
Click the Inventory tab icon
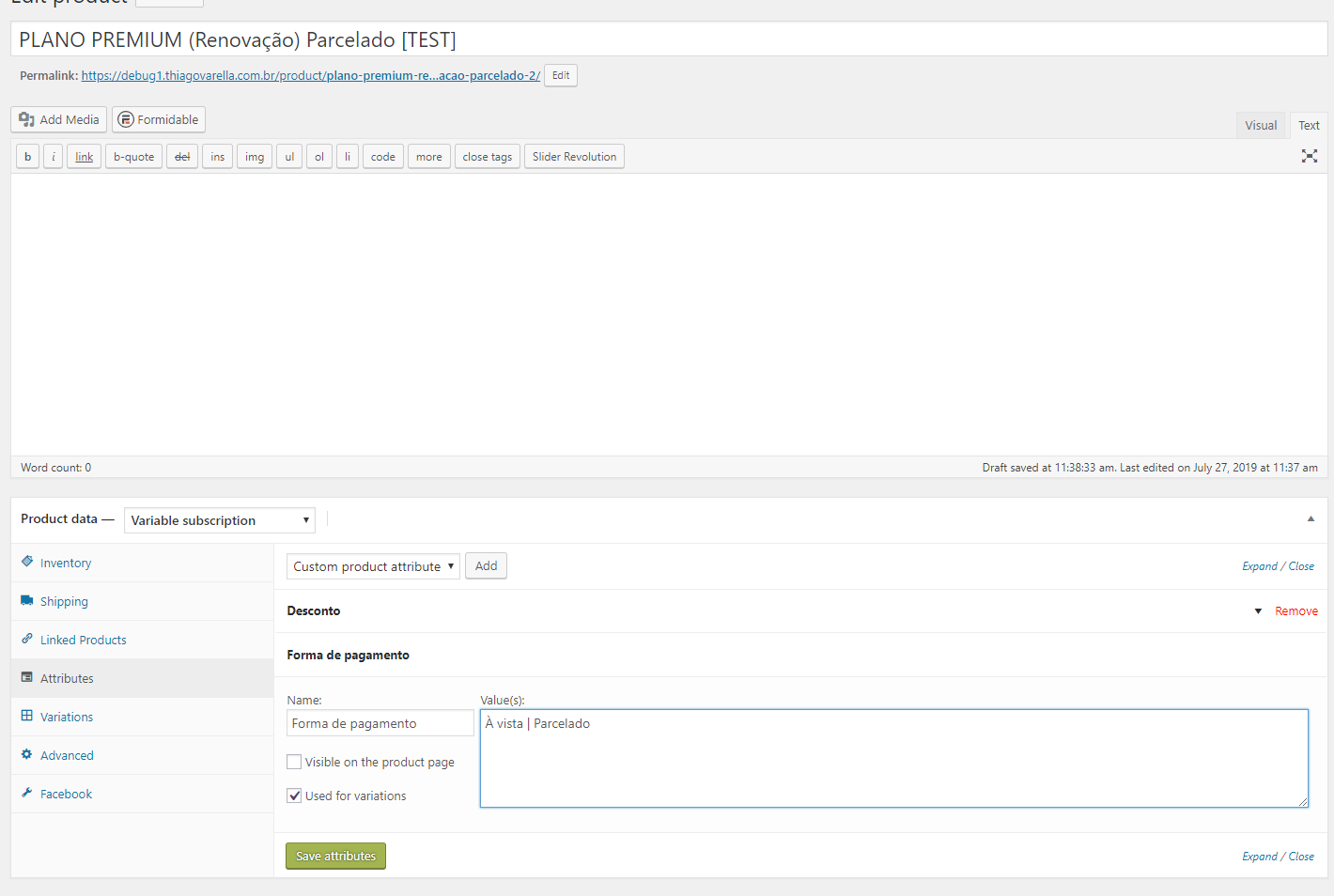pos(27,562)
